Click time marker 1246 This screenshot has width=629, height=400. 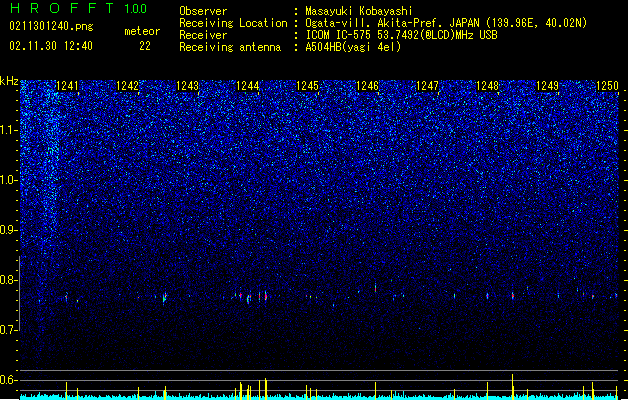(367, 86)
